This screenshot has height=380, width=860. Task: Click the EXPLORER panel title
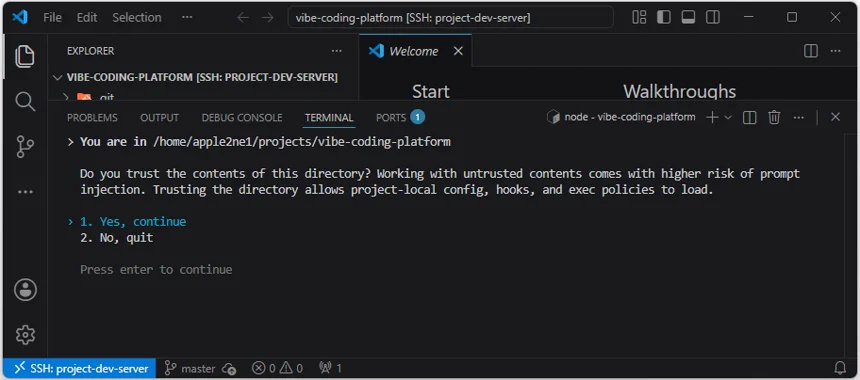(90, 51)
